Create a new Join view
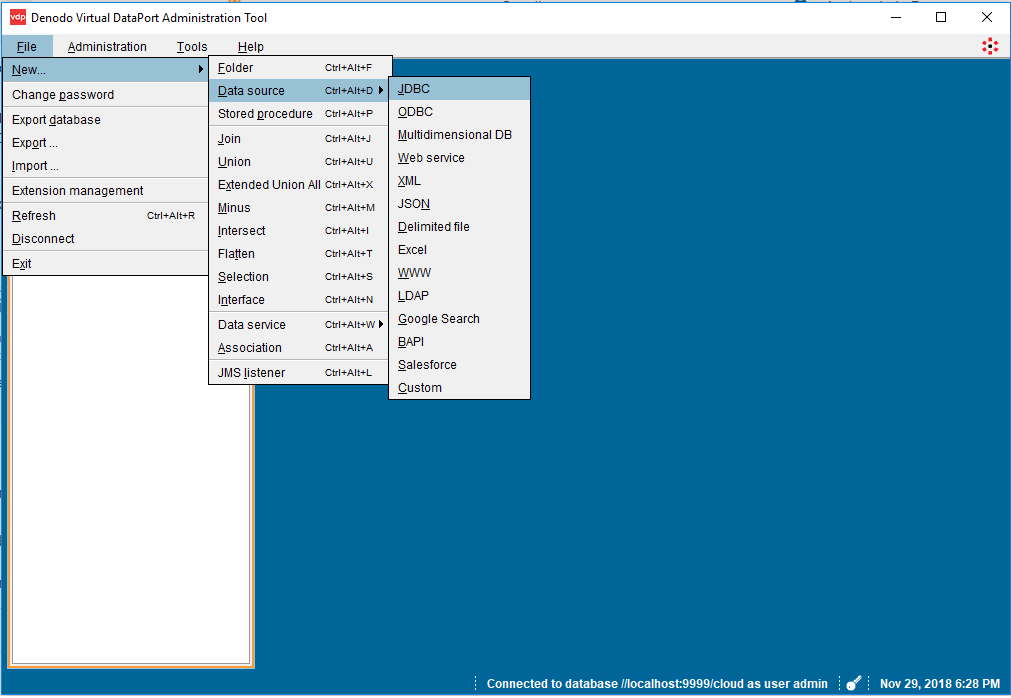Viewport: 1011px width, 698px height. pos(300,139)
